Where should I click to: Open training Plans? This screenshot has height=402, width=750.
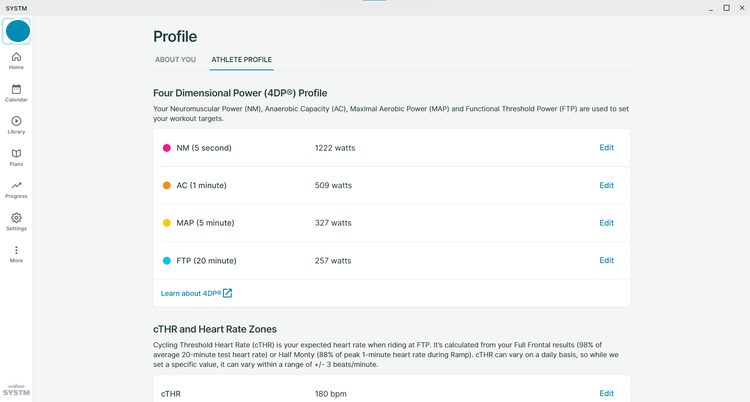click(16, 157)
